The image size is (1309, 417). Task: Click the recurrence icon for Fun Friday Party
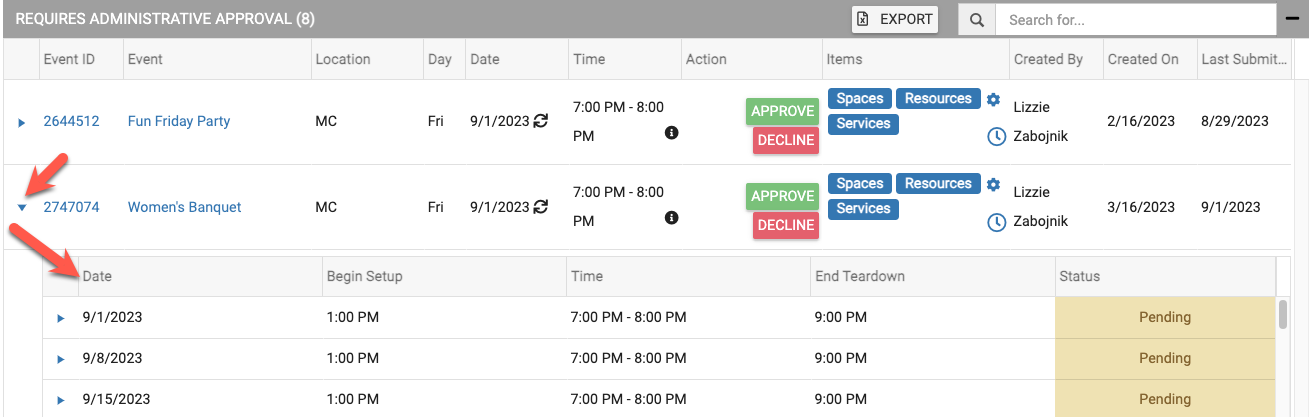[x=541, y=122]
